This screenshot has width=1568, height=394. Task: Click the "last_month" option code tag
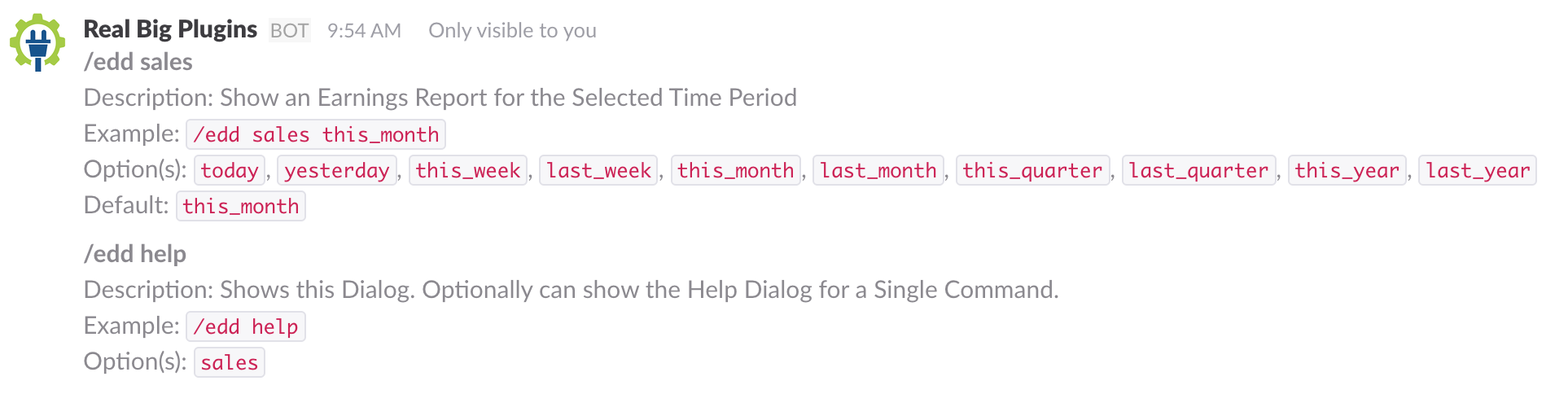point(878,170)
